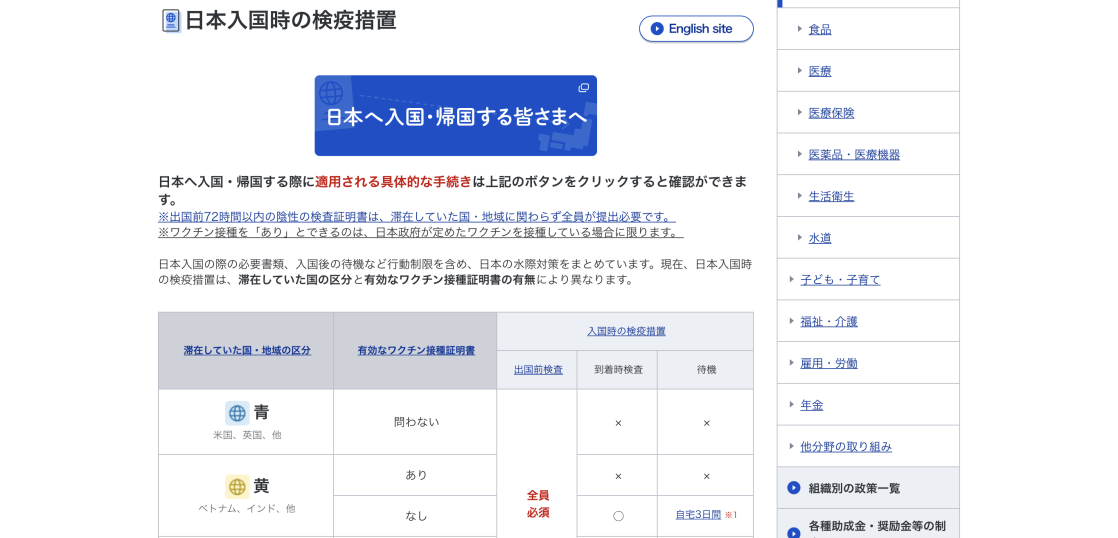Viewport: 1118px width, 538px height.
Task: Open the 自宅3日間 quarantine link
Action: coord(697,515)
